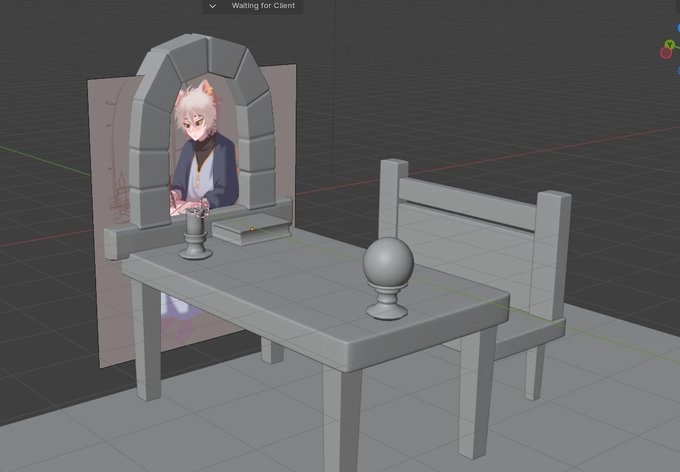Screen dimensions: 680x472
Task: Snap view to green Y axis on gizmo
Action: coord(670,44)
